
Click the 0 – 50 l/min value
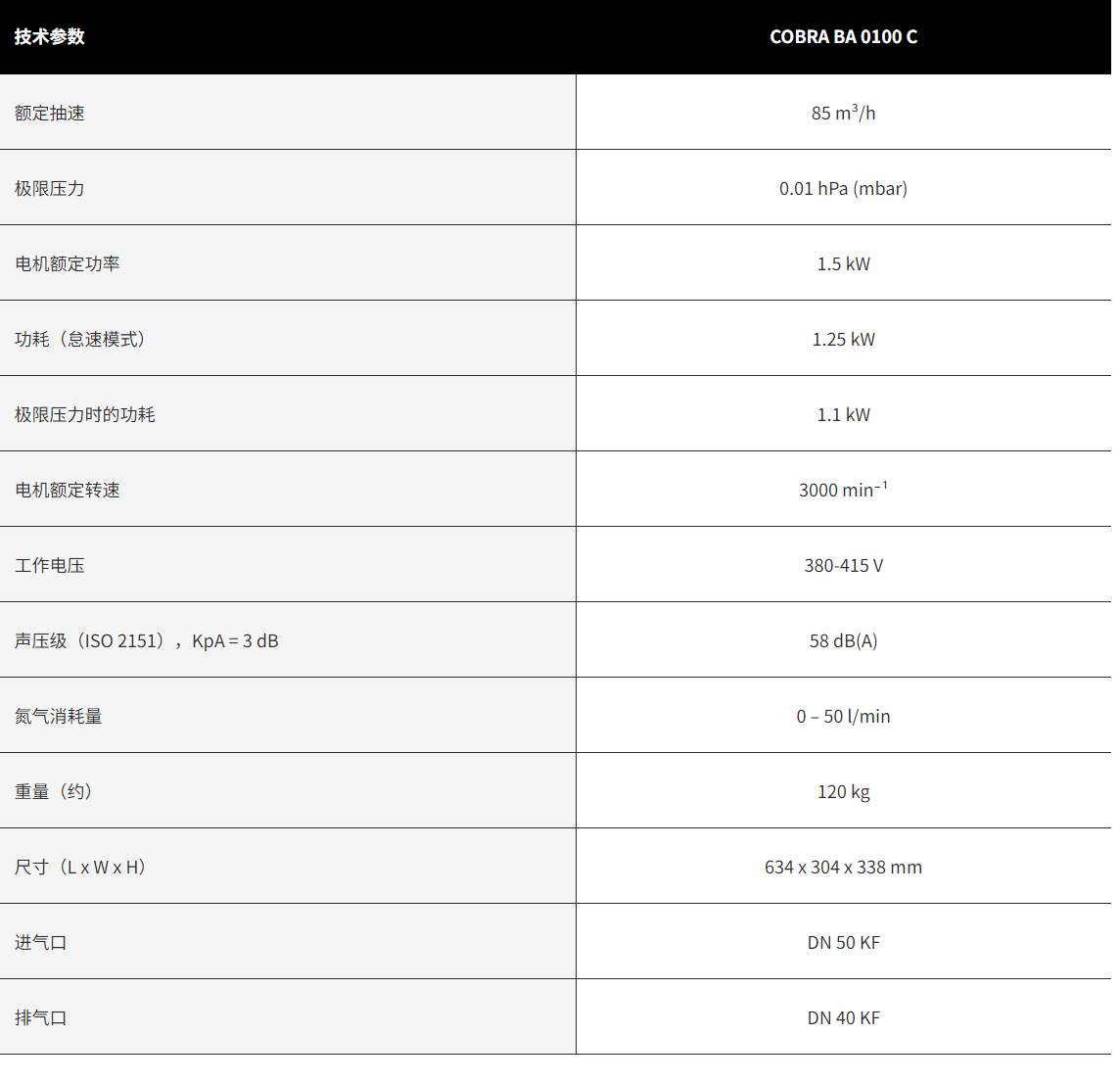[x=843, y=717]
